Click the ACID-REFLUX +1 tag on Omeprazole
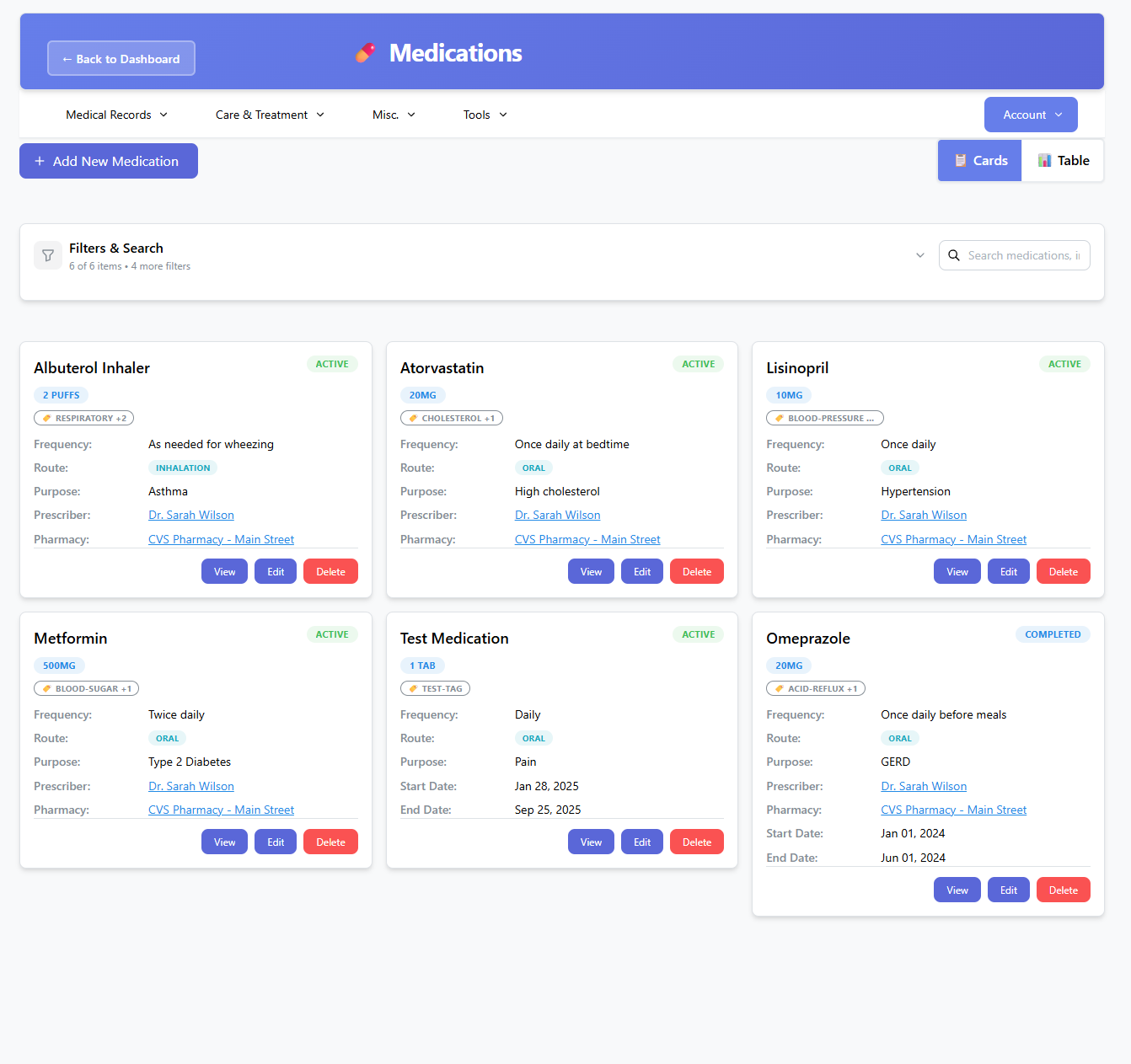Viewport: 1131px width, 1064px height. coord(816,688)
